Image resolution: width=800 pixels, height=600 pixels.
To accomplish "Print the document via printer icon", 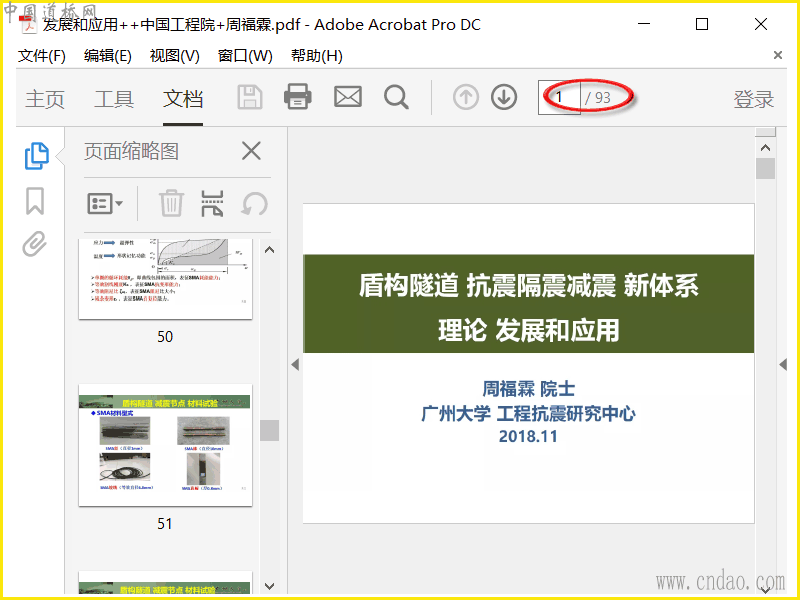I will (x=297, y=96).
